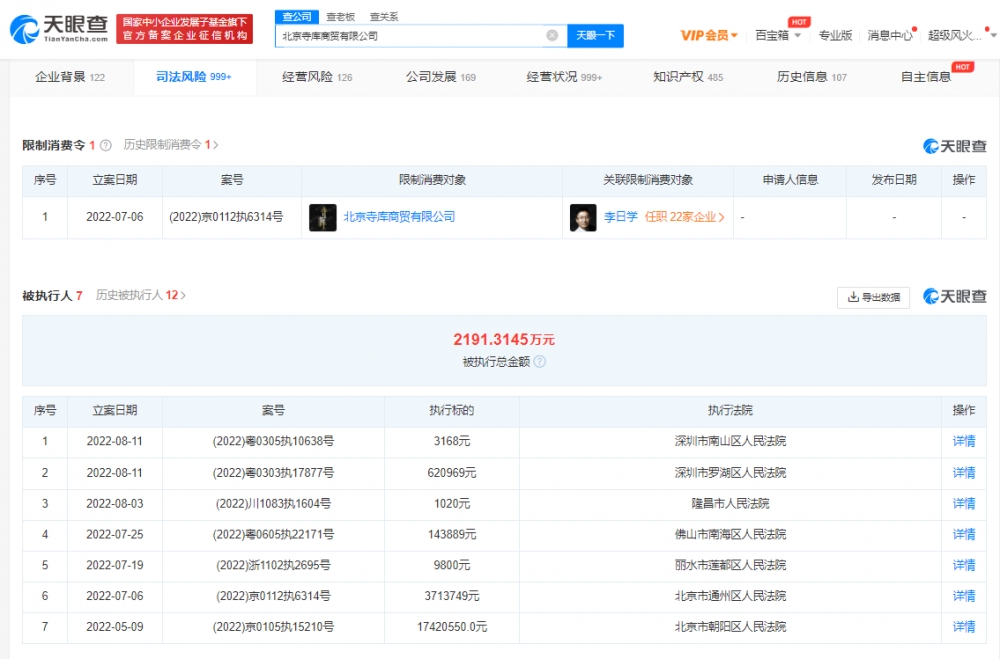Click the total amount 2191.3145万元
The image size is (1000, 659).
click(504, 339)
